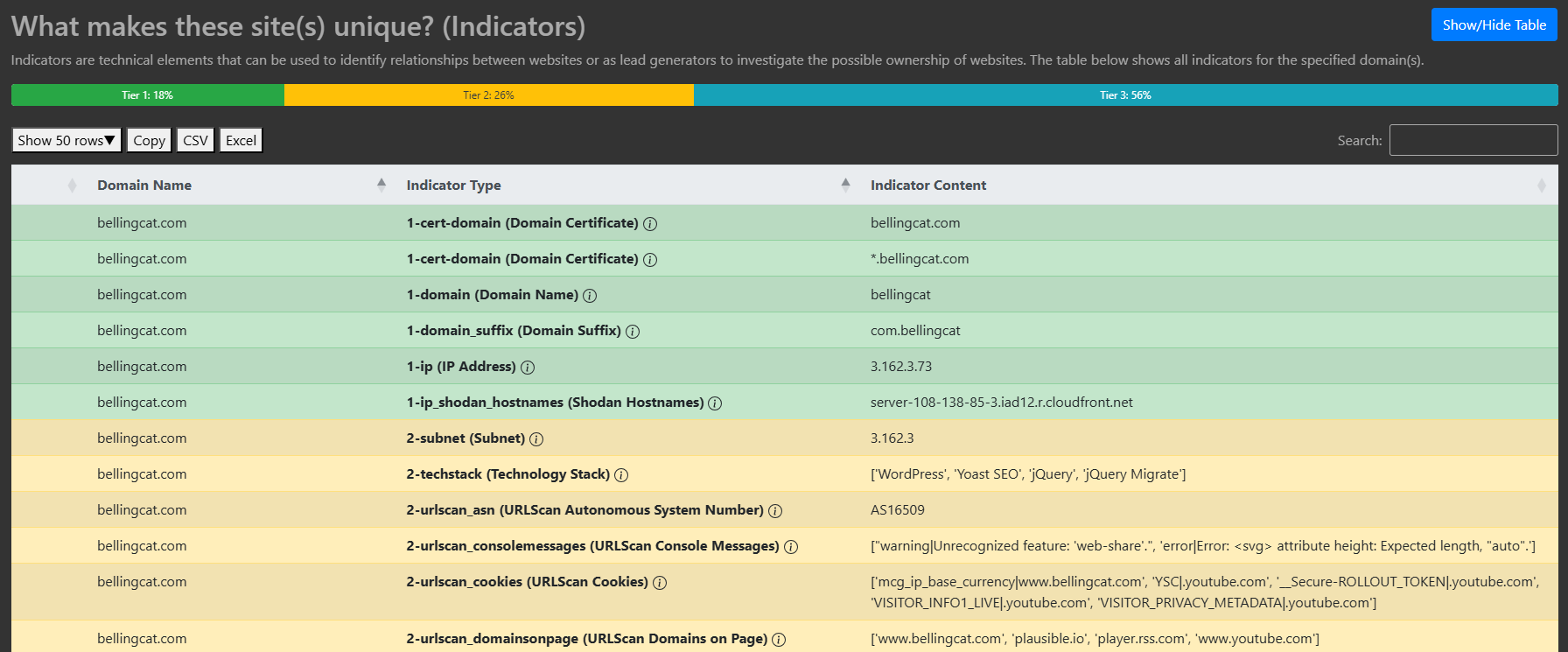Click info icon next to 1-cert-domain for bellingcat.com content
The height and width of the screenshot is (652, 1568).
(x=650, y=224)
